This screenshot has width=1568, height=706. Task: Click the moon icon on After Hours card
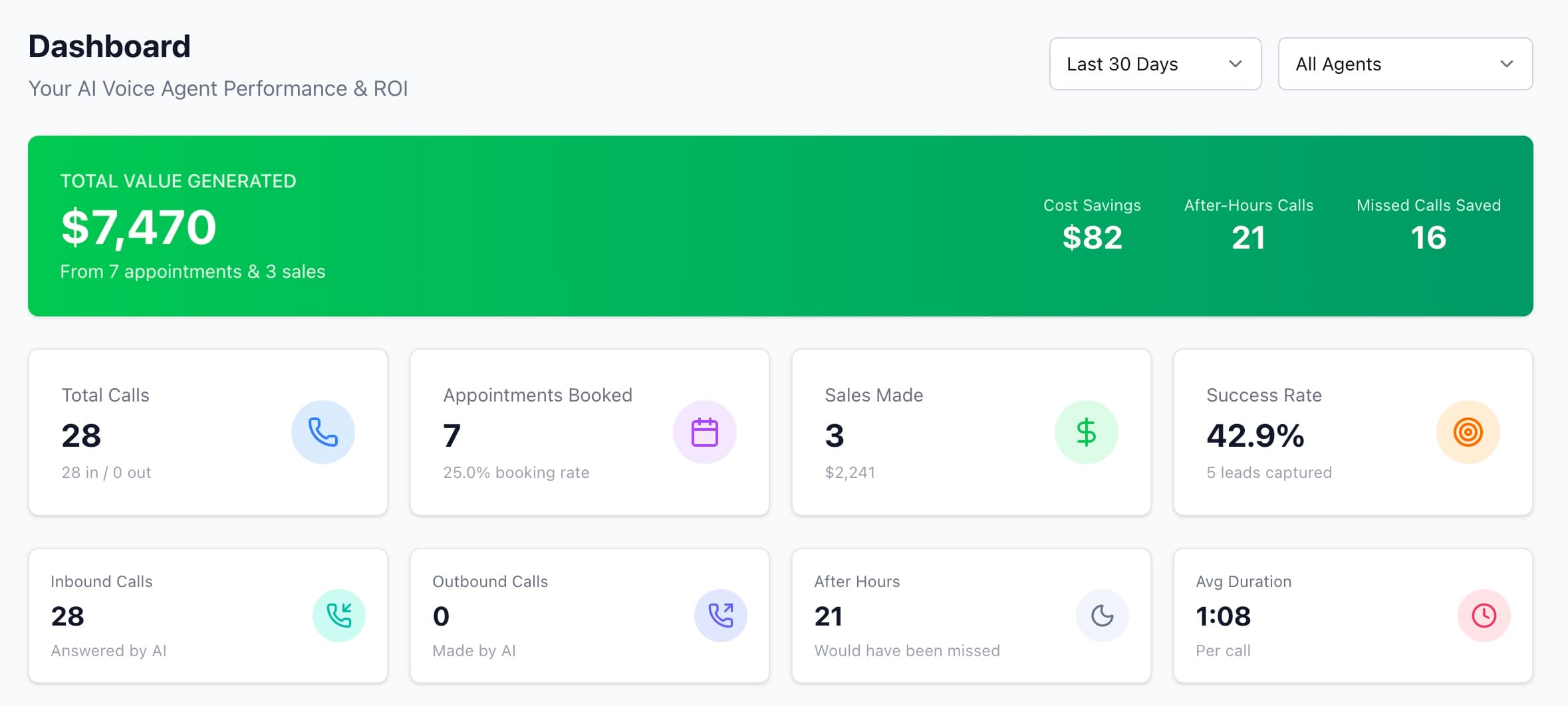click(1102, 615)
